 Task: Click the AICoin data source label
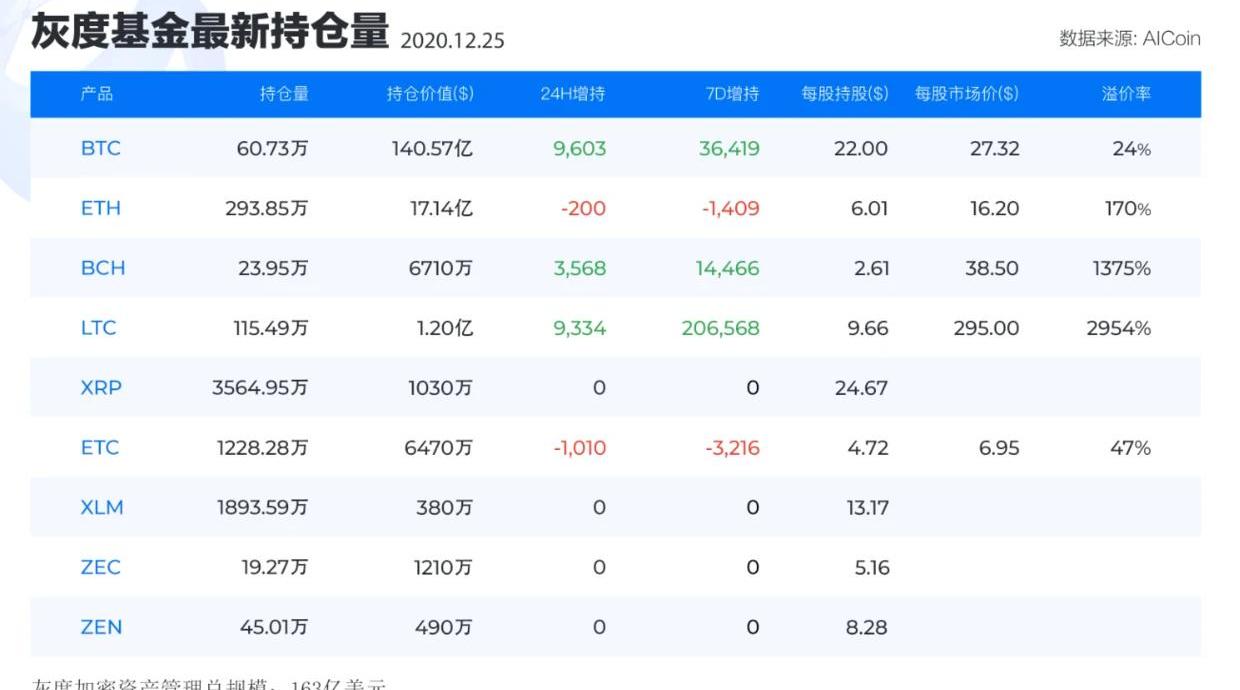[1129, 39]
